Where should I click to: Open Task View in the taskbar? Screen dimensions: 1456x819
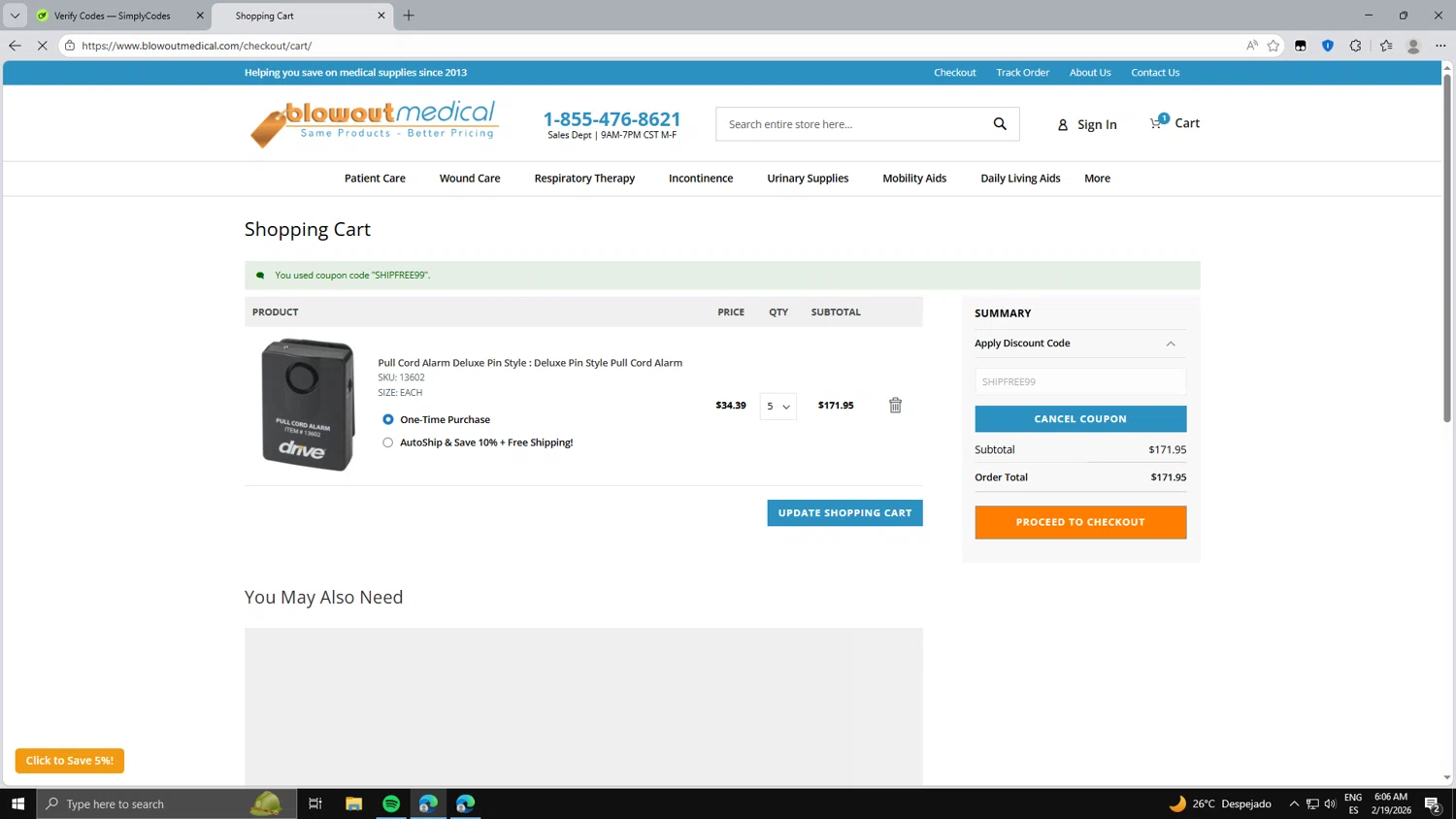point(315,803)
